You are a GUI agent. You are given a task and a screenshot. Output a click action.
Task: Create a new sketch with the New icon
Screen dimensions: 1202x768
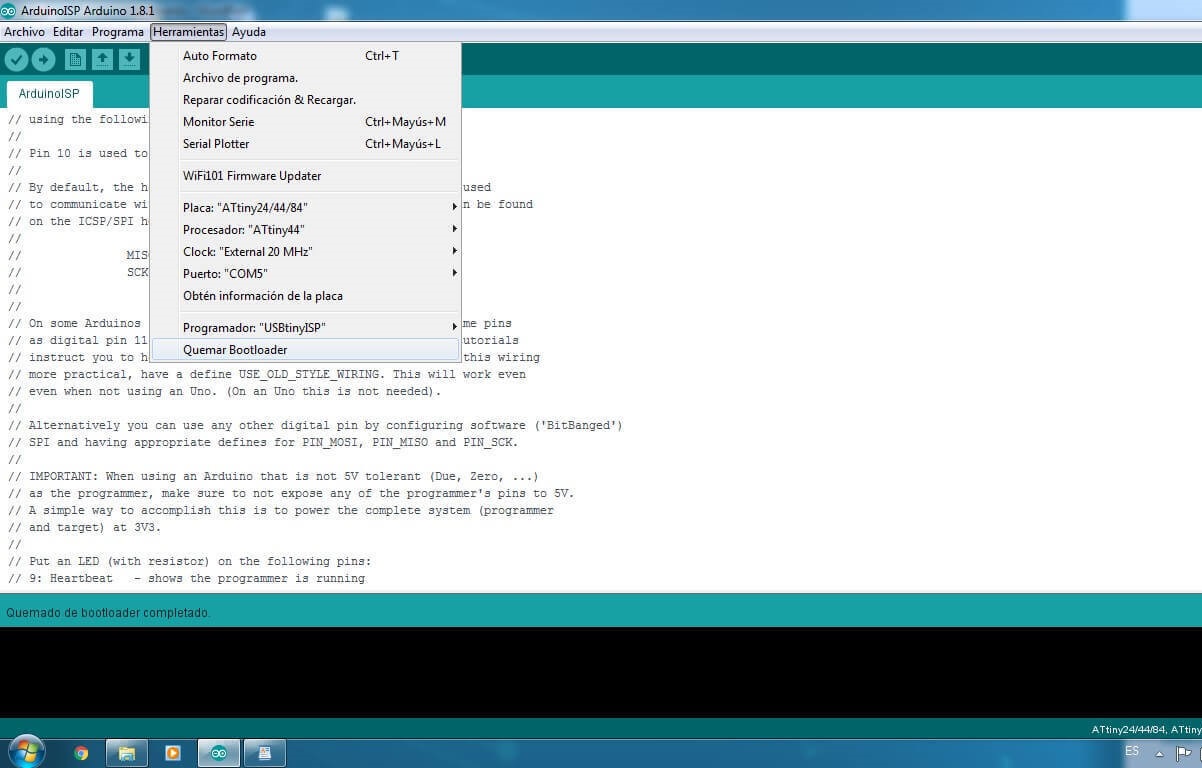coord(75,60)
